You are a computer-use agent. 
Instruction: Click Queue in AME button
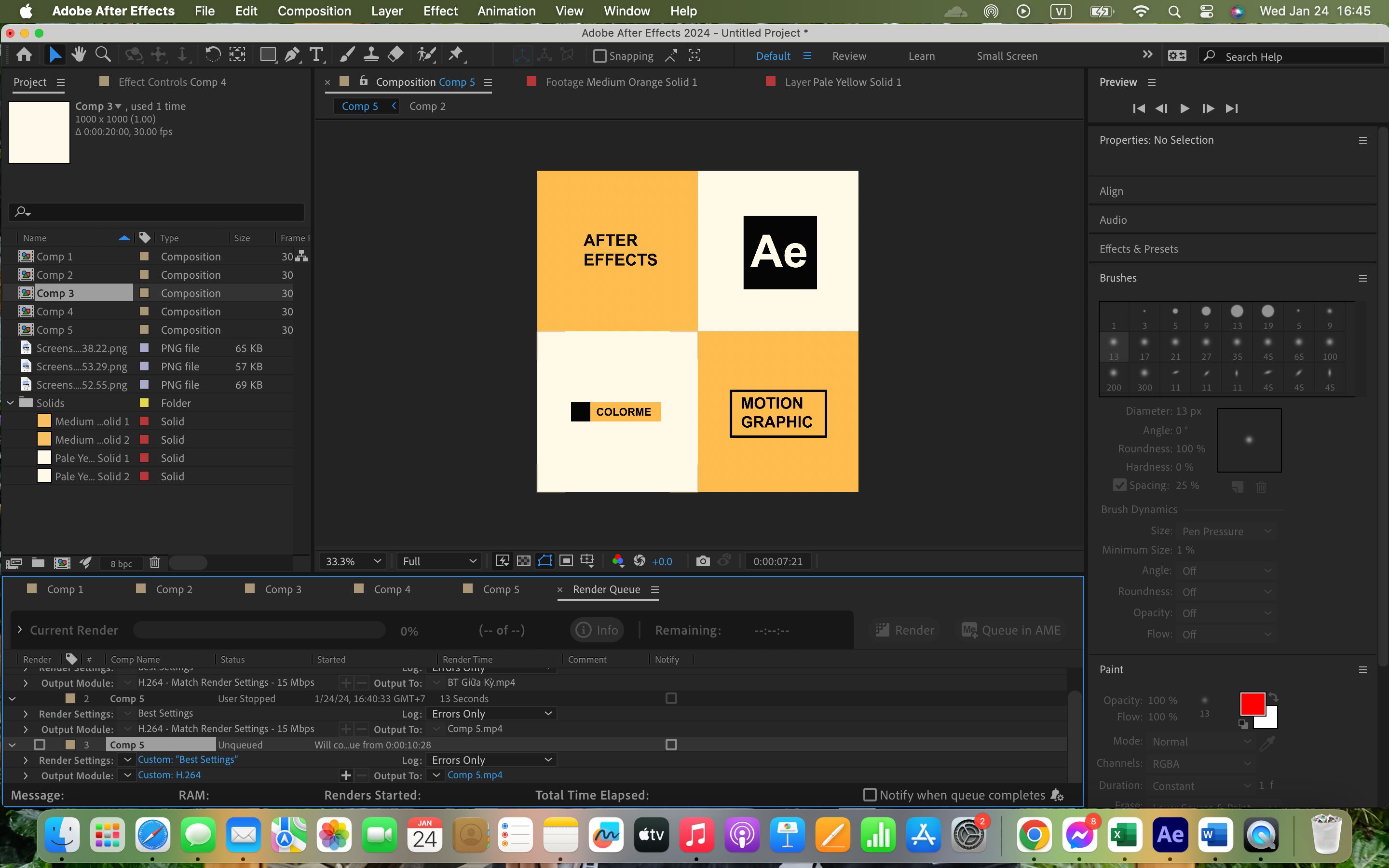pos(1011,630)
